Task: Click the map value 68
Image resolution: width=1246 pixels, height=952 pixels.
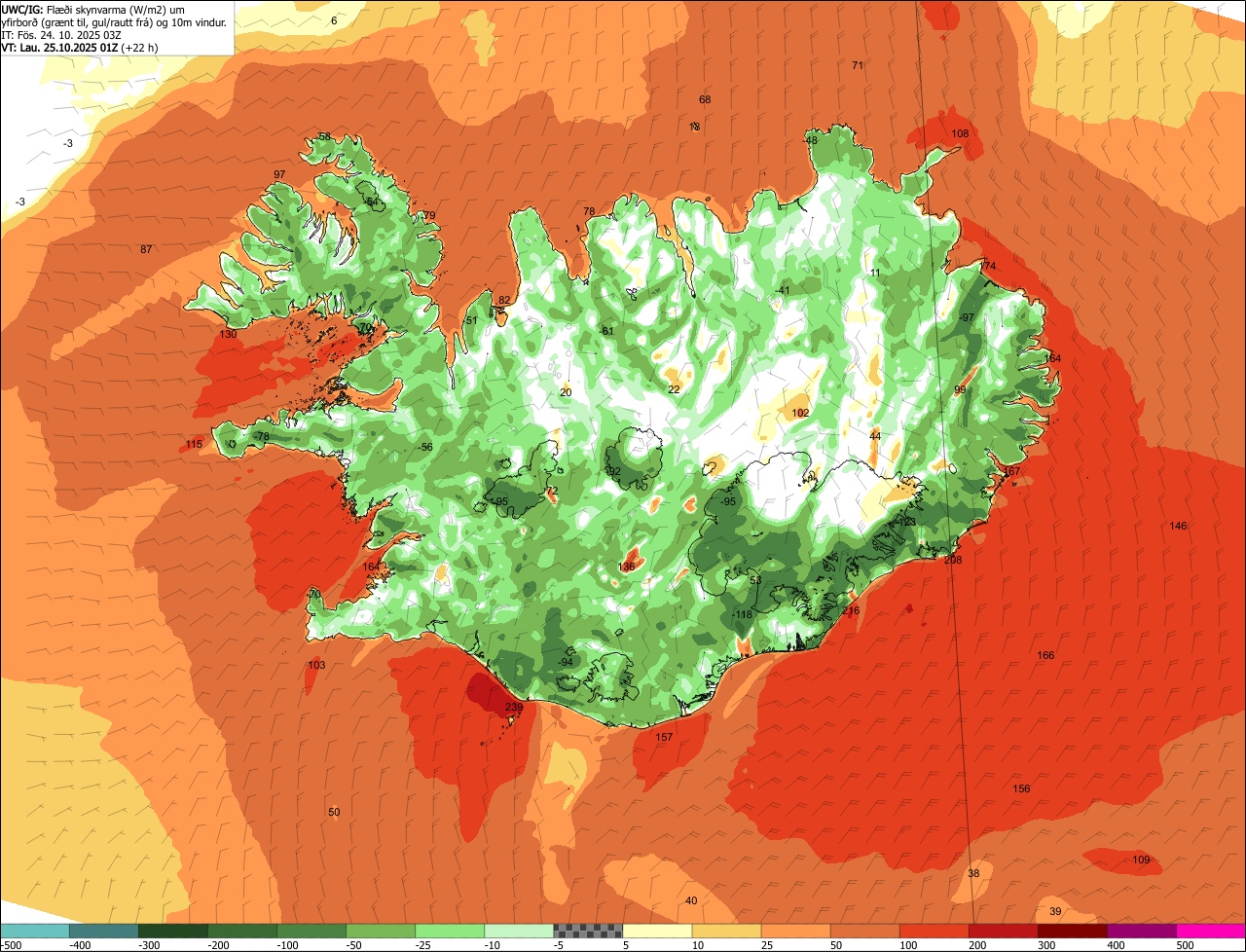Action: (705, 100)
